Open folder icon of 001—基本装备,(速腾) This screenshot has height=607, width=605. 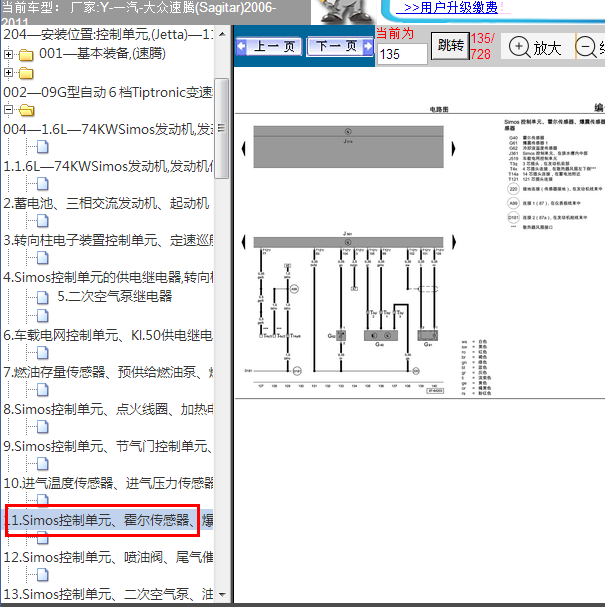[x=26, y=55]
